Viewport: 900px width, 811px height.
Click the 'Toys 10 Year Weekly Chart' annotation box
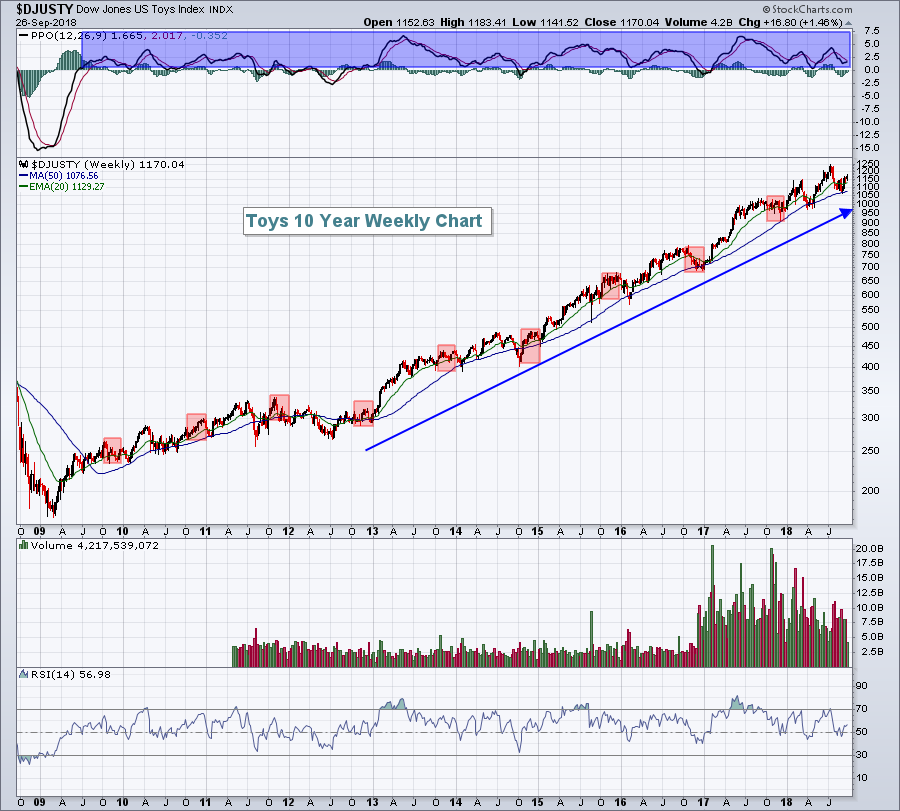point(367,221)
